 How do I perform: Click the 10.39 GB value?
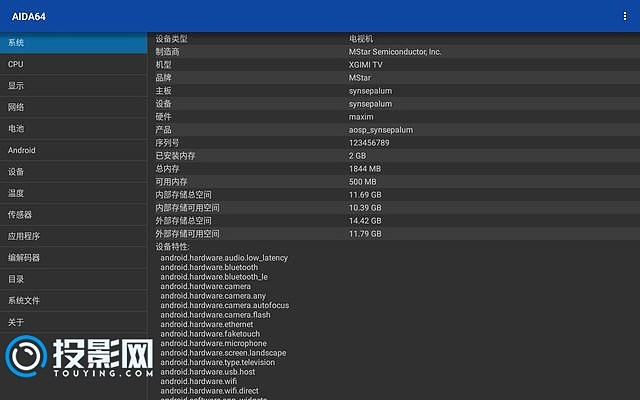(x=365, y=208)
